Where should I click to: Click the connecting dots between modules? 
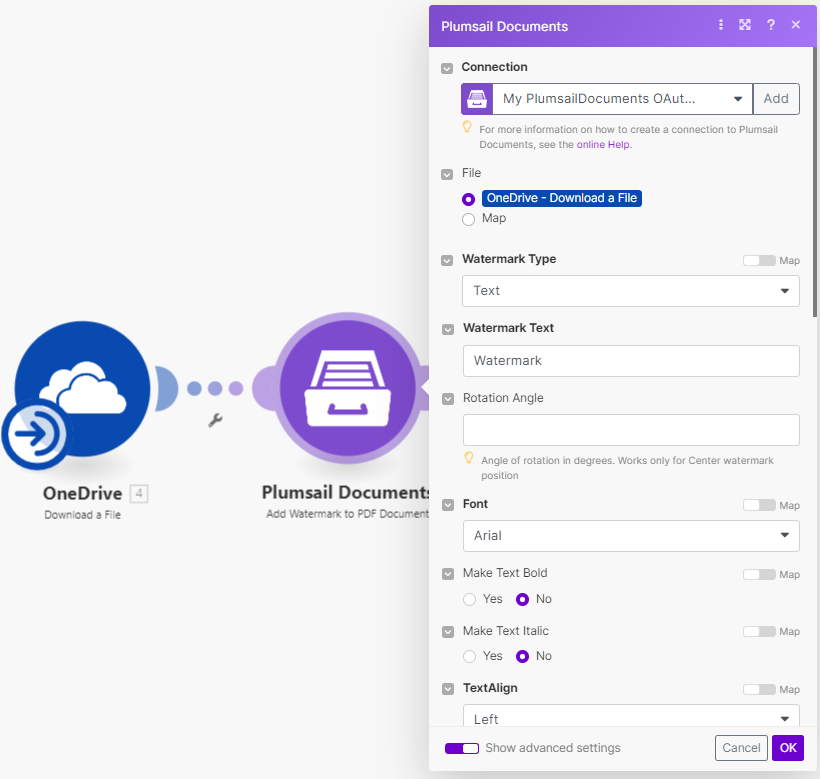click(215, 388)
